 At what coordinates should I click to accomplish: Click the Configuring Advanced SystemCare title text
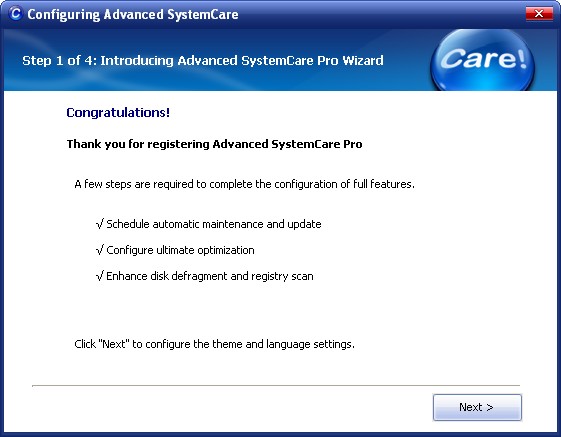click(x=133, y=14)
